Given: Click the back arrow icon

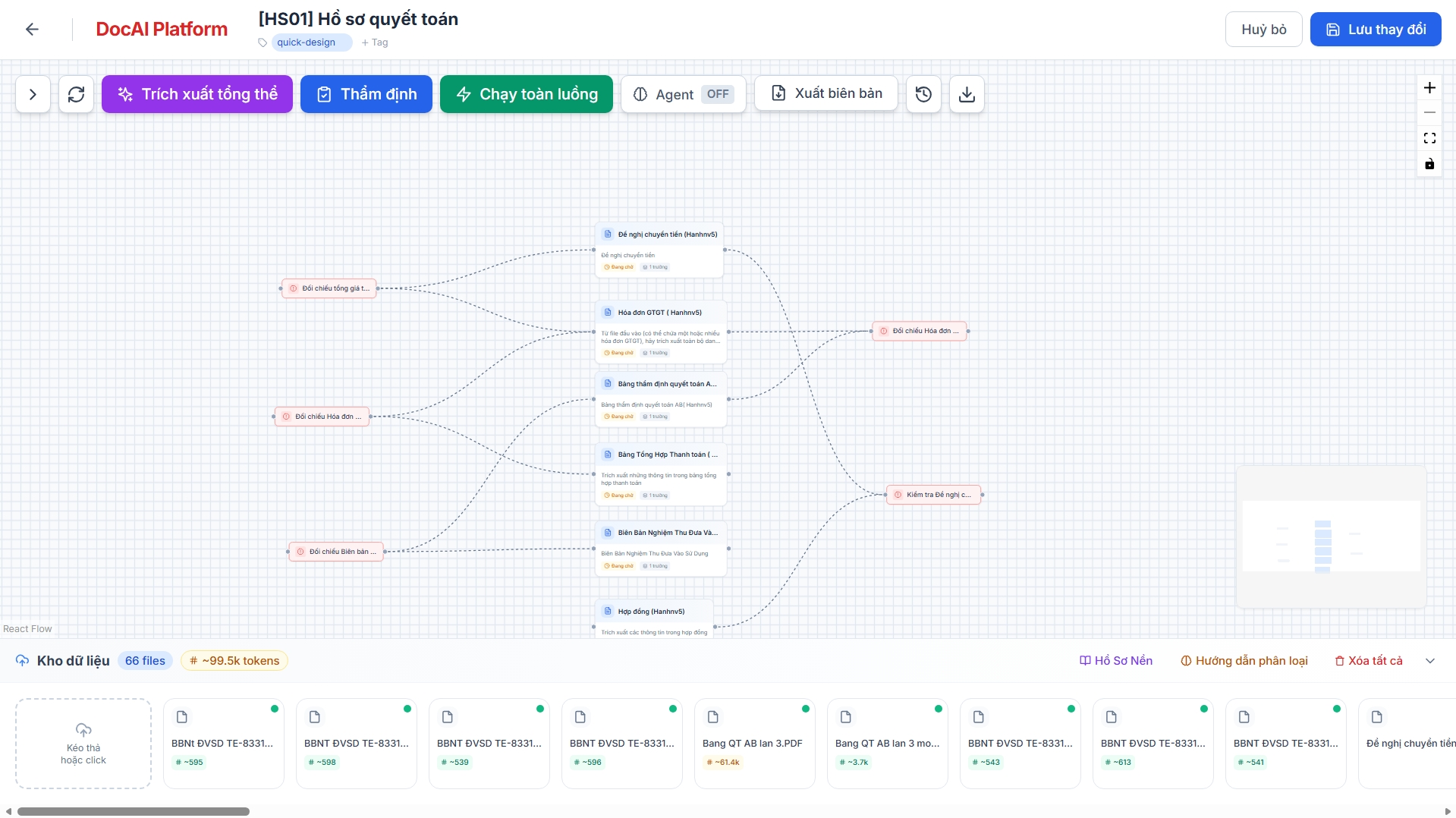Looking at the screenshot, I should [x=32, y=30].
